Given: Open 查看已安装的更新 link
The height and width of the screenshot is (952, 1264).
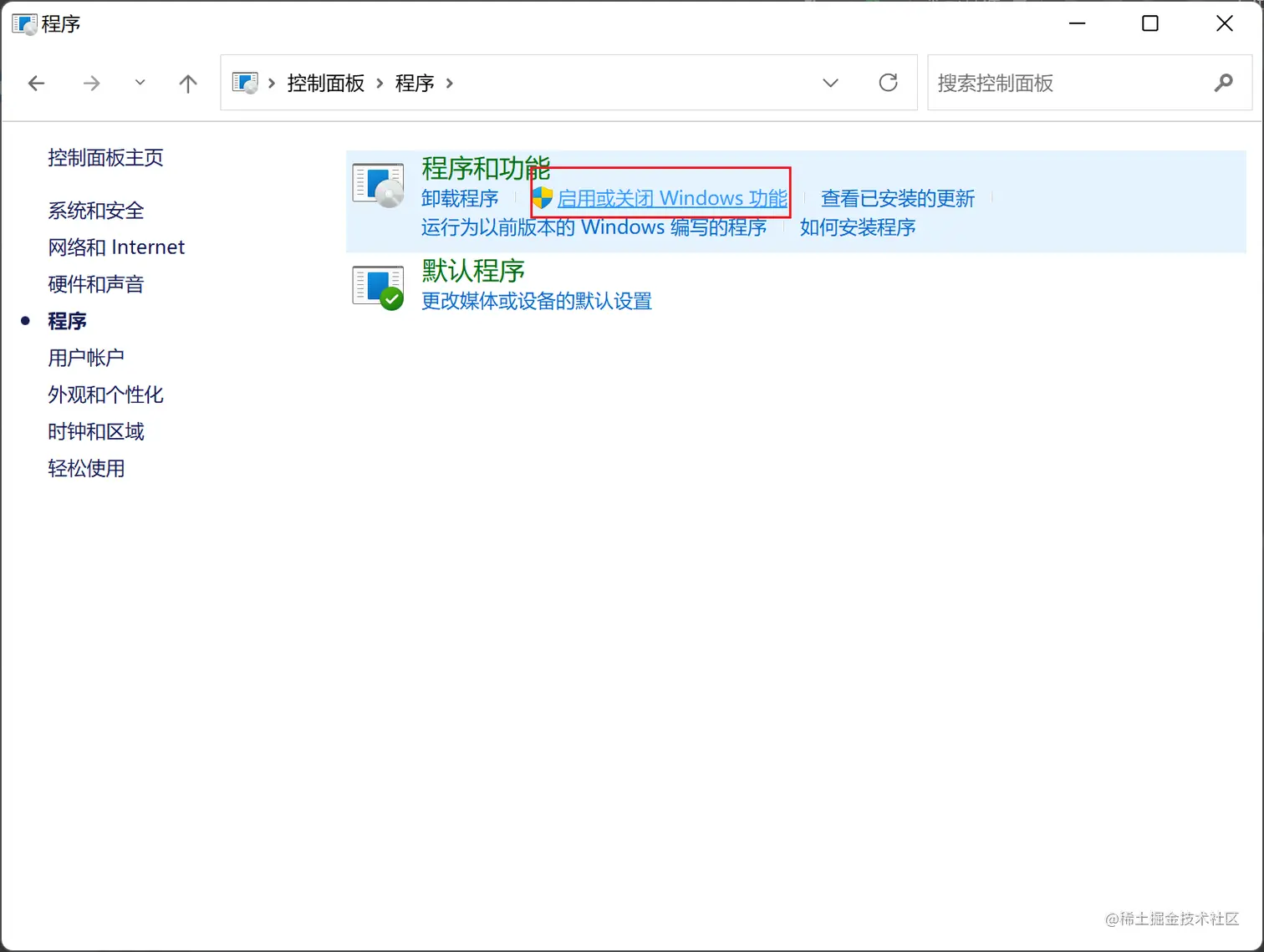Looking at the screenshot, I should [898, 198].
